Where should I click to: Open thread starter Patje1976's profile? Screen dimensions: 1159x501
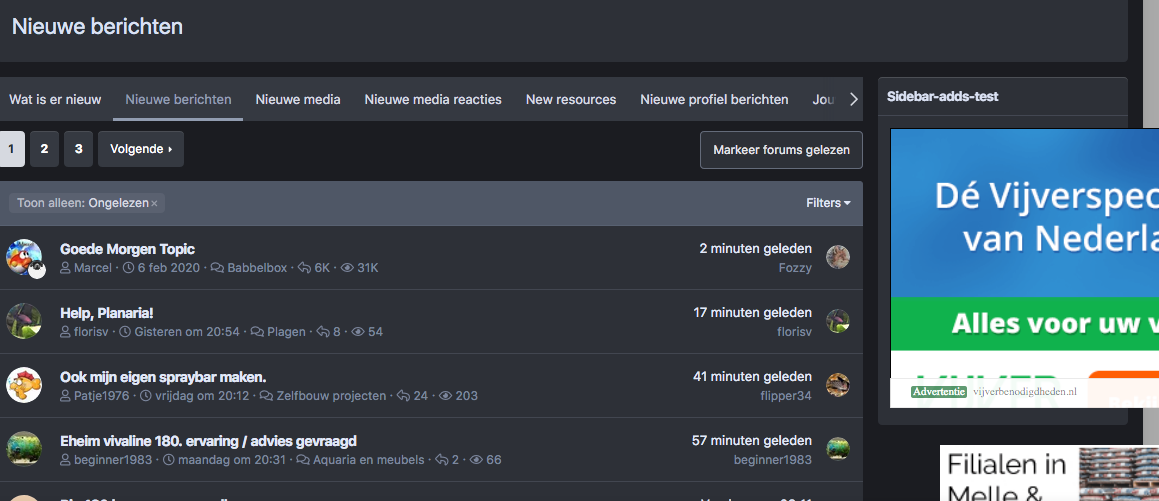click(101, 395)
